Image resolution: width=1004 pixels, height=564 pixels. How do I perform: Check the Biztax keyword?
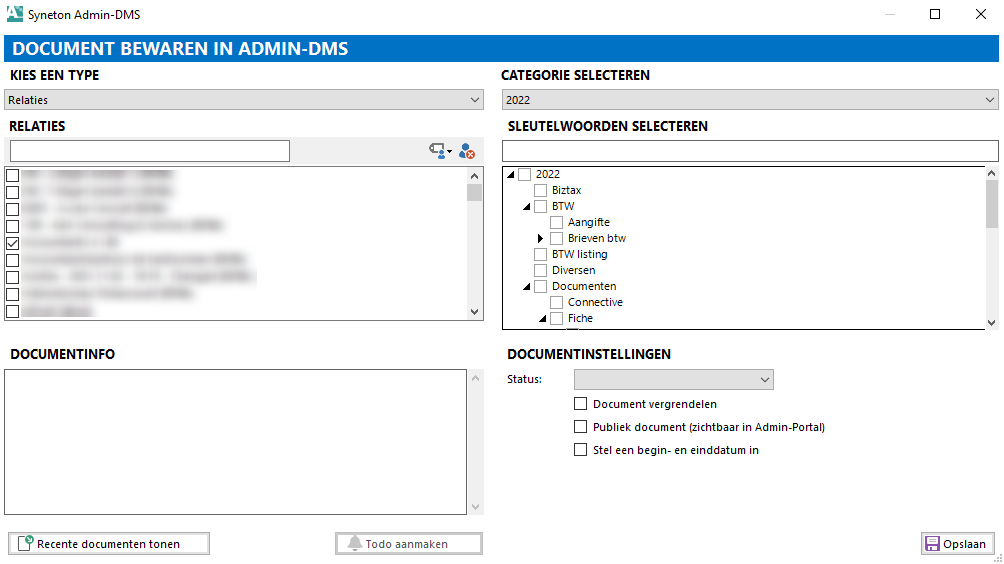pyautogui.click(x=541, y=190)
